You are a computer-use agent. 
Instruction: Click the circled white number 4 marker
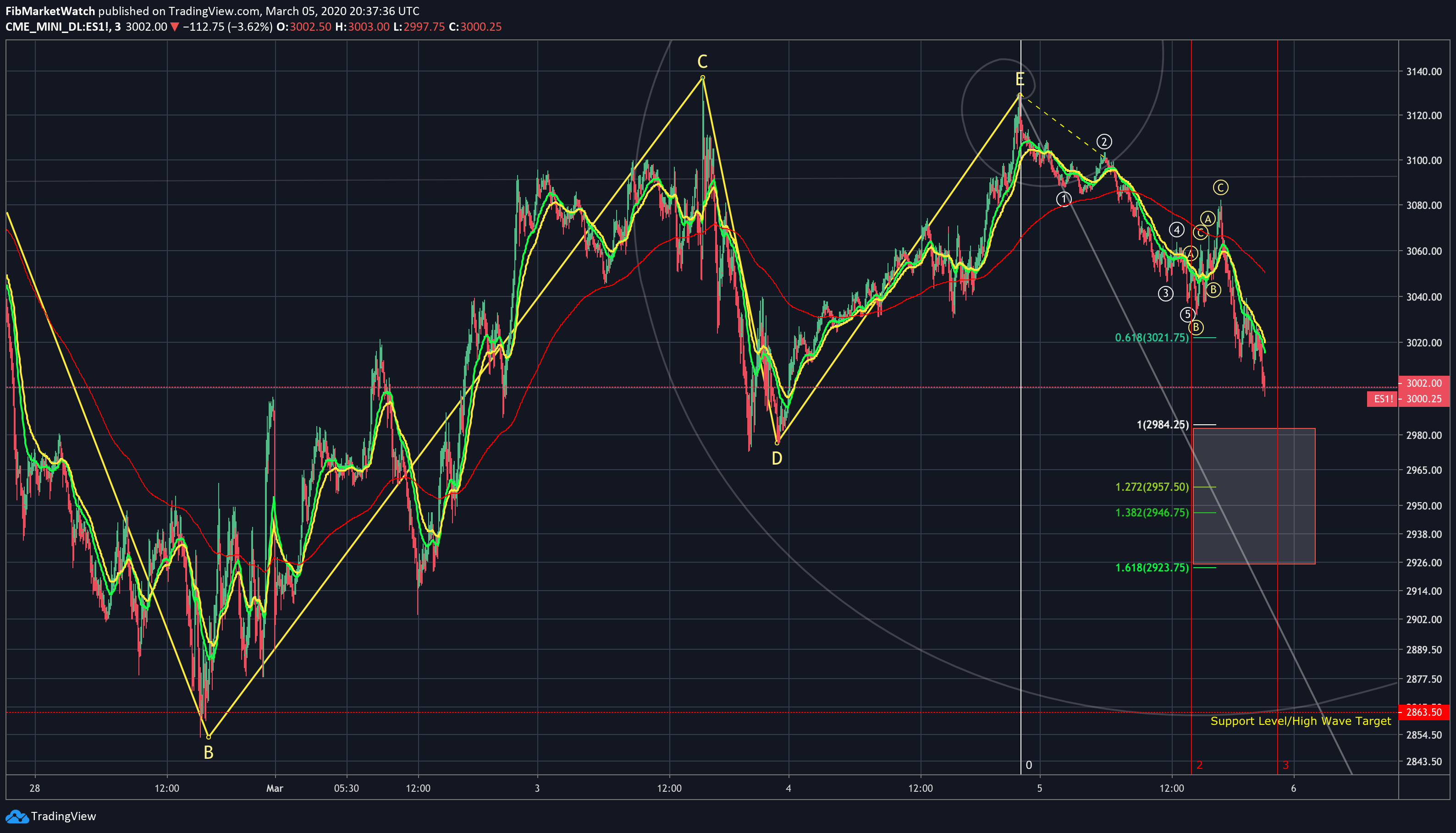tap(1176, 230)
